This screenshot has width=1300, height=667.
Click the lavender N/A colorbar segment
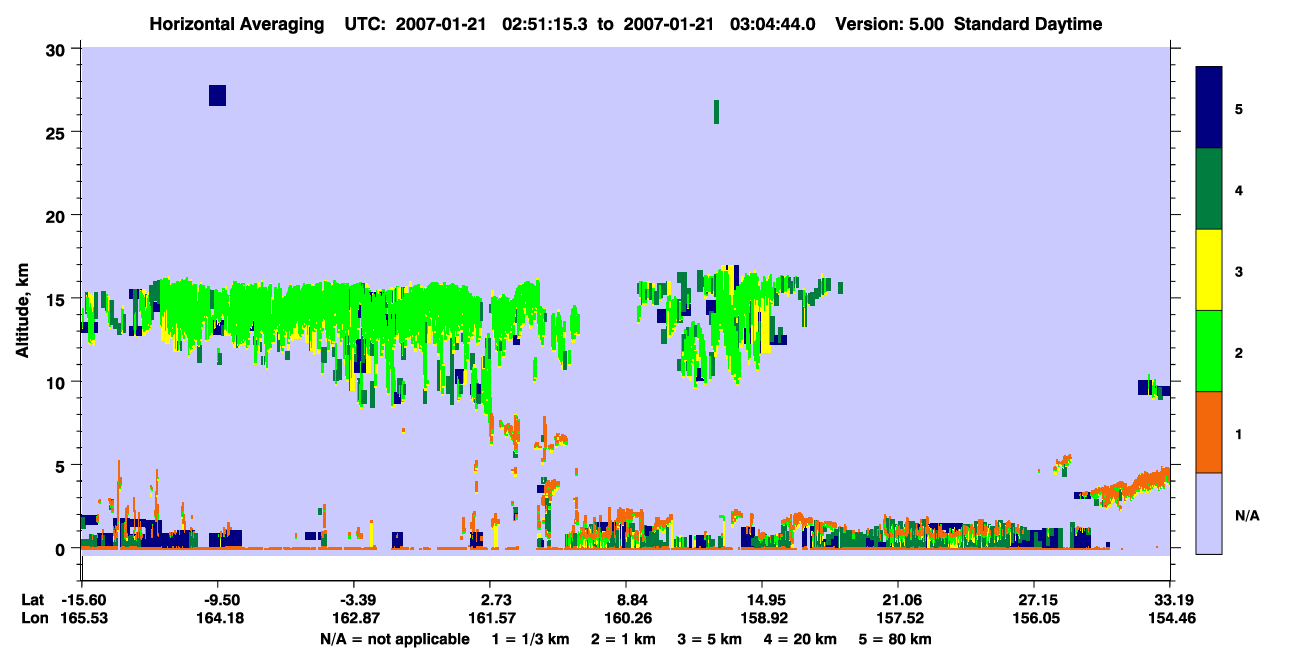tap(1209, 513)
